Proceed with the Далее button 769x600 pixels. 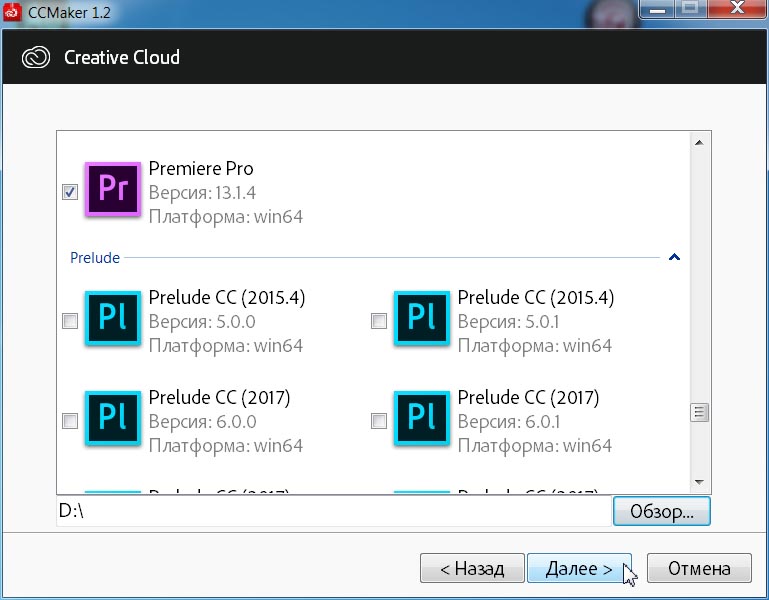(x=579, y=568)
